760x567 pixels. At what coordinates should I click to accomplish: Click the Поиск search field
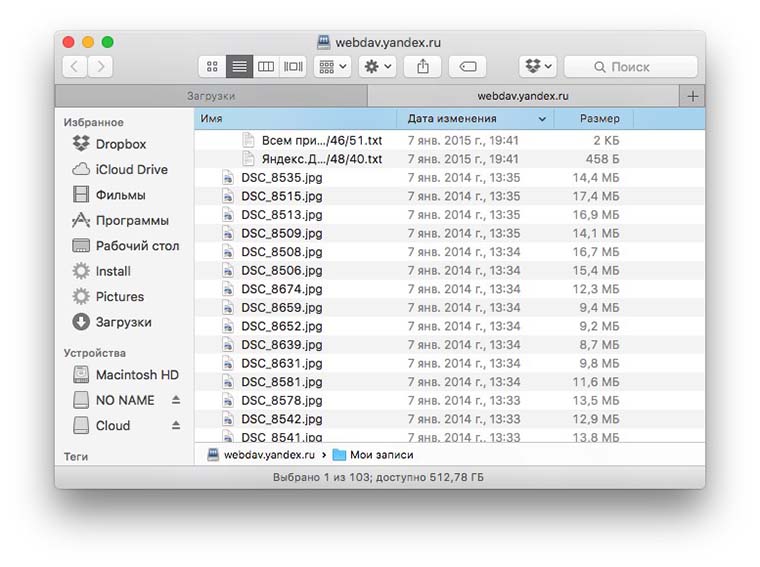[x=631, y=67]
